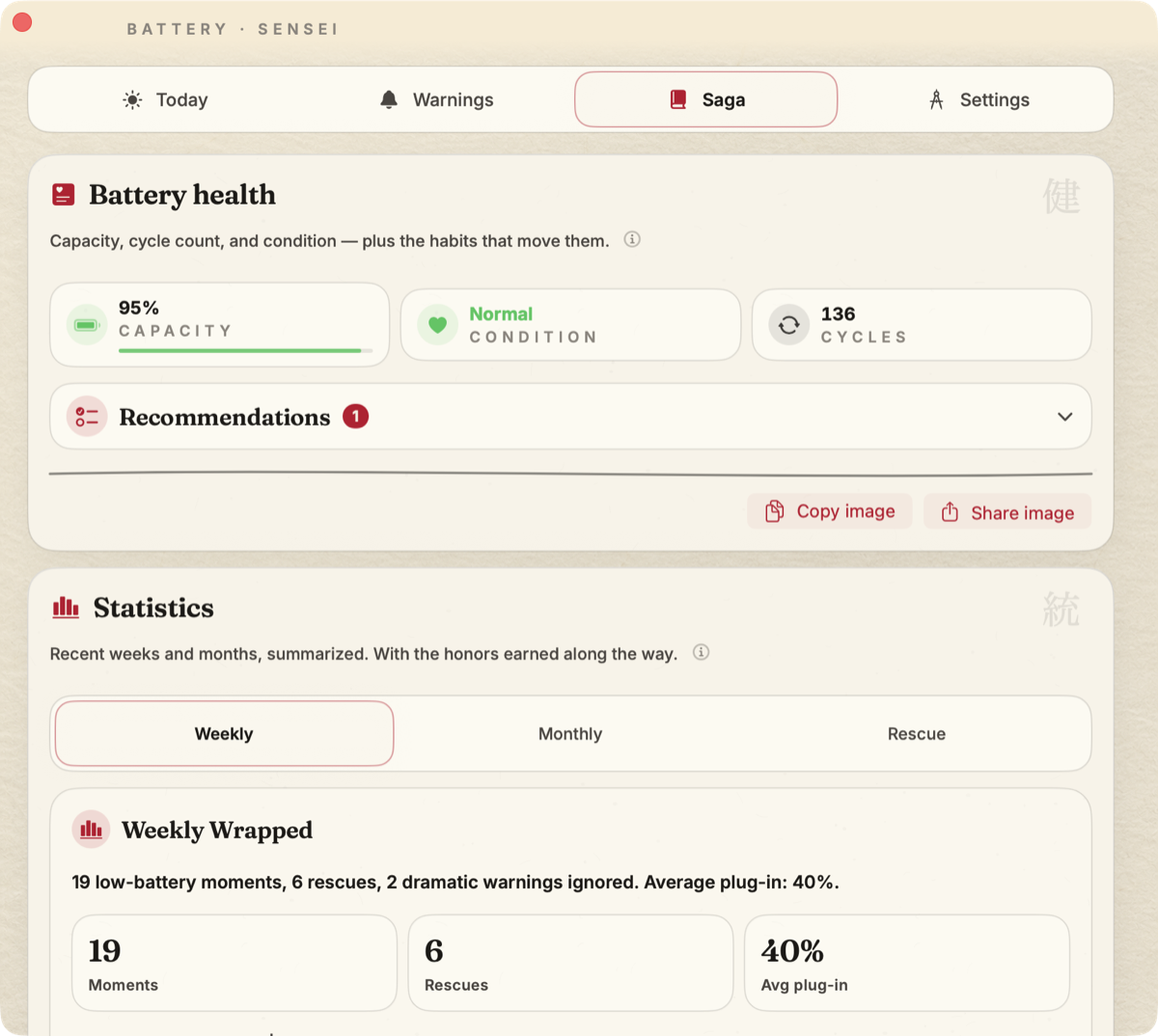Click the 95% capacity progress bar
Image resolution: width=1158 pixels, height=1036 pixels.
point(245,350)
